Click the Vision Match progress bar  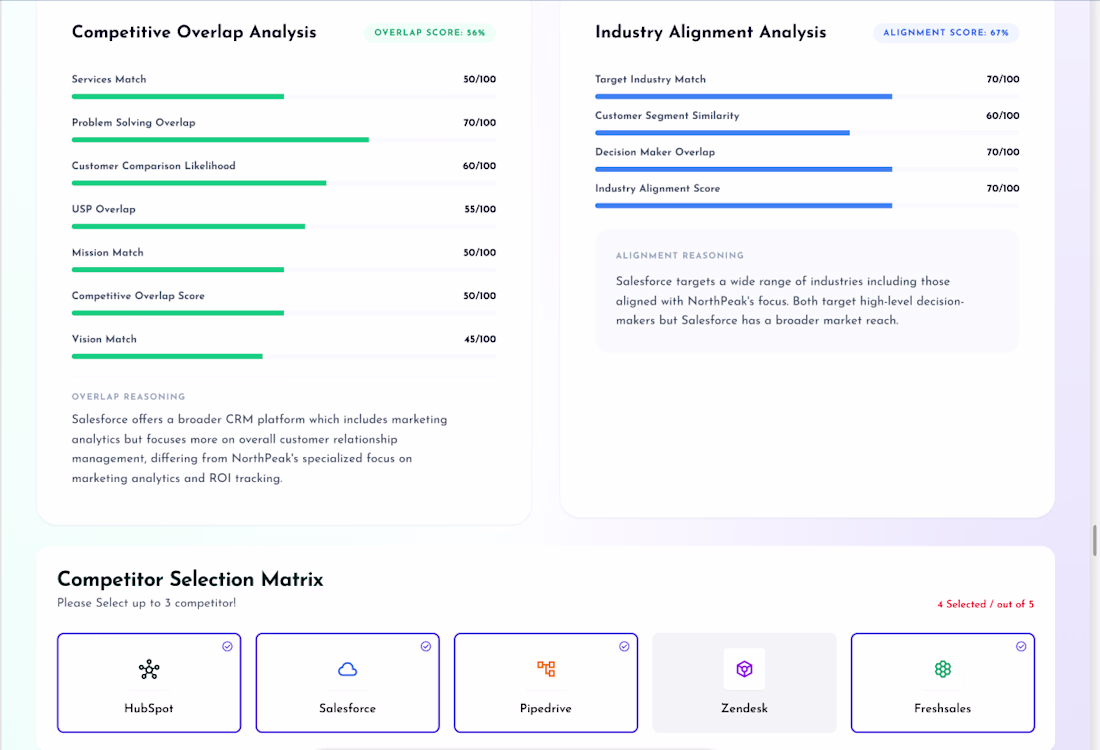pos(283,356)
